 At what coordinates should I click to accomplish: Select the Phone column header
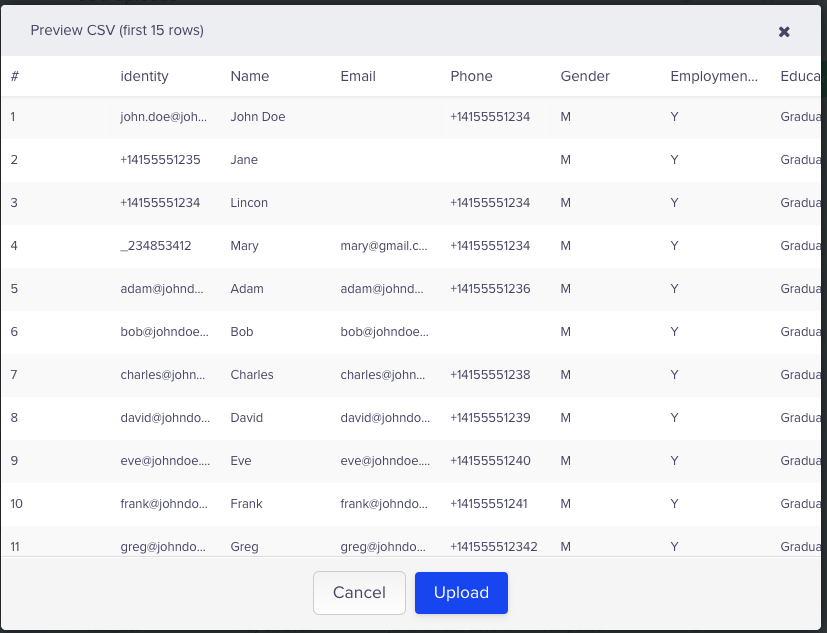(x=471, y=76)
